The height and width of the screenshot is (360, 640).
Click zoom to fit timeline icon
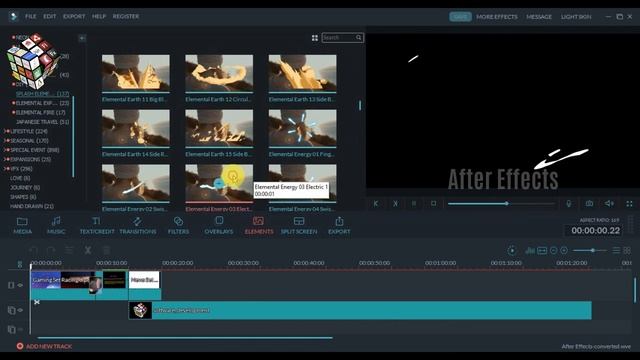(542, 250)
